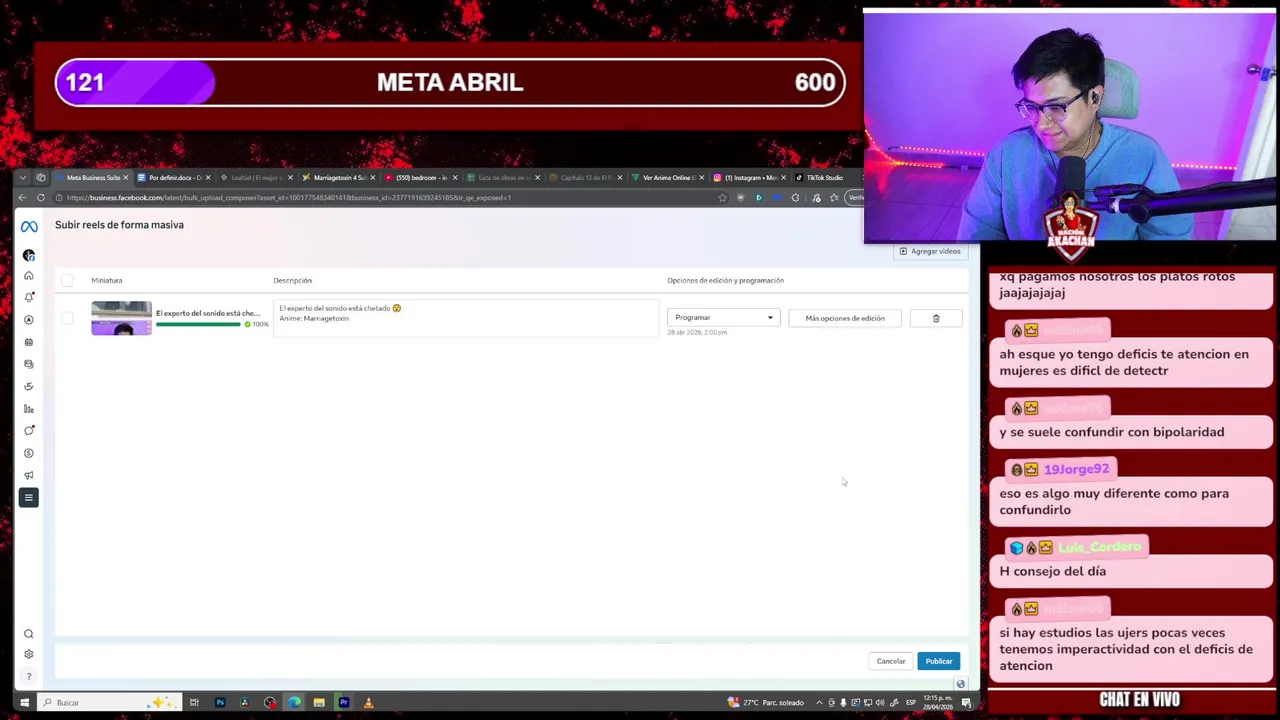Switch to the Lista de obras spreadsheet tab

(x=503, y=177)
